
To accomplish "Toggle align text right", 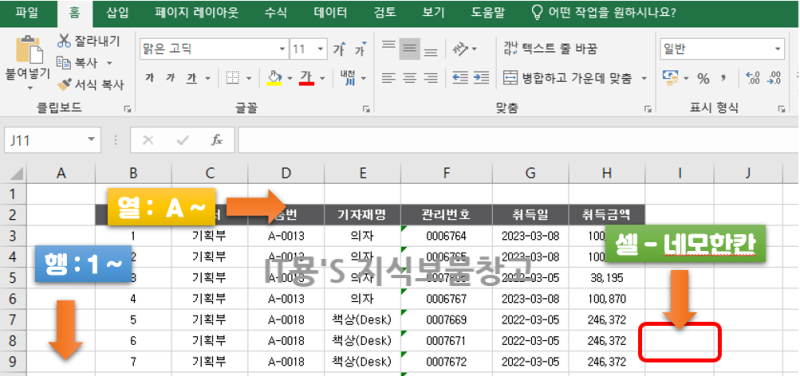I will (x=431, y=78).
